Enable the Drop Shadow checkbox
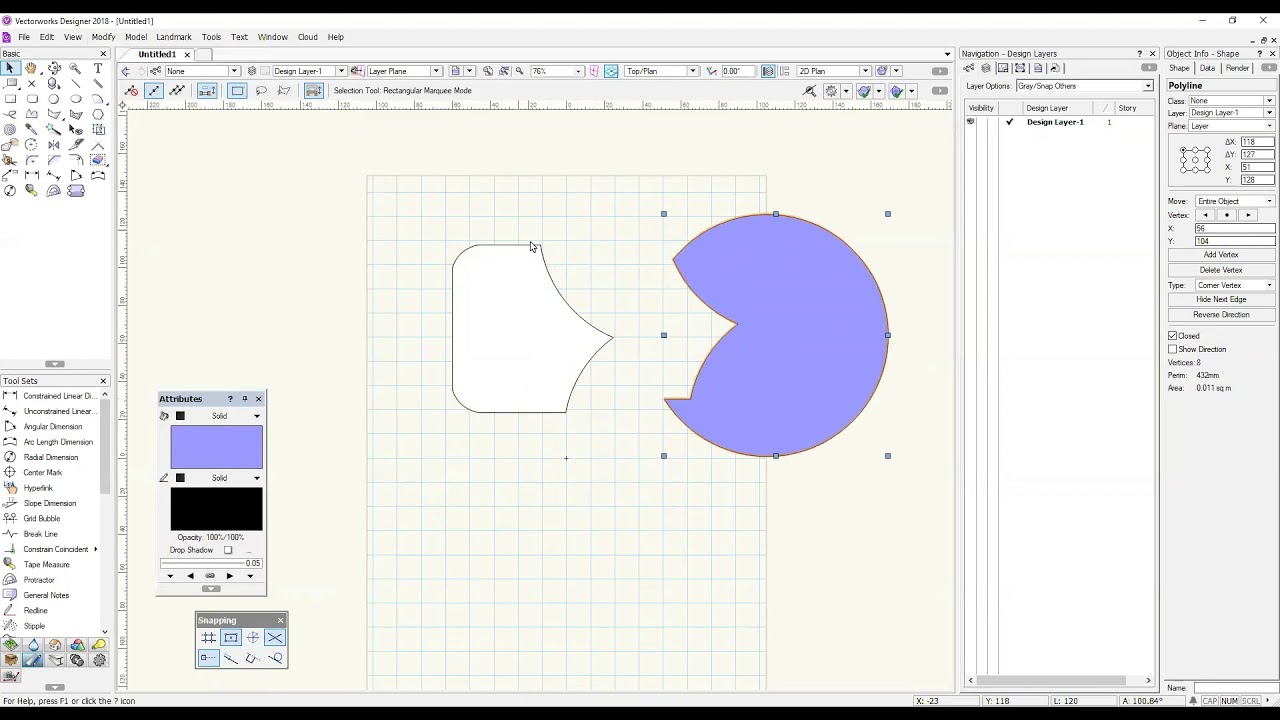 click(x=228, y=550)
